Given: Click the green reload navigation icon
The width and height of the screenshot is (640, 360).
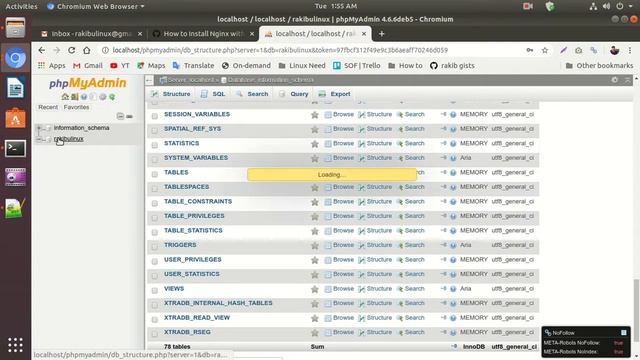Looking at the screenshot, I should point(112,97).
